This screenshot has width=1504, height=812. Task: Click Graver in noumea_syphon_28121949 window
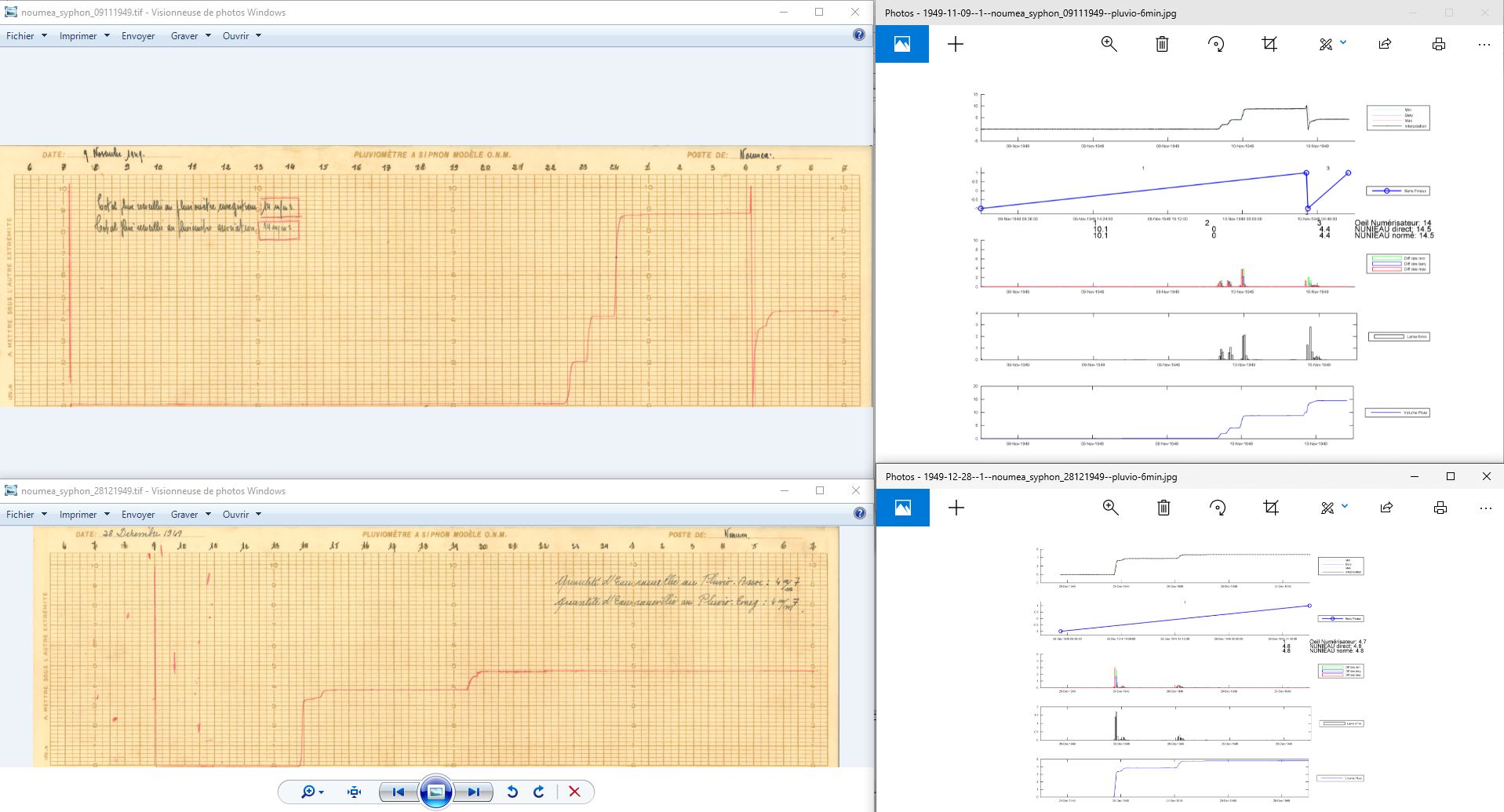(190, 515)
